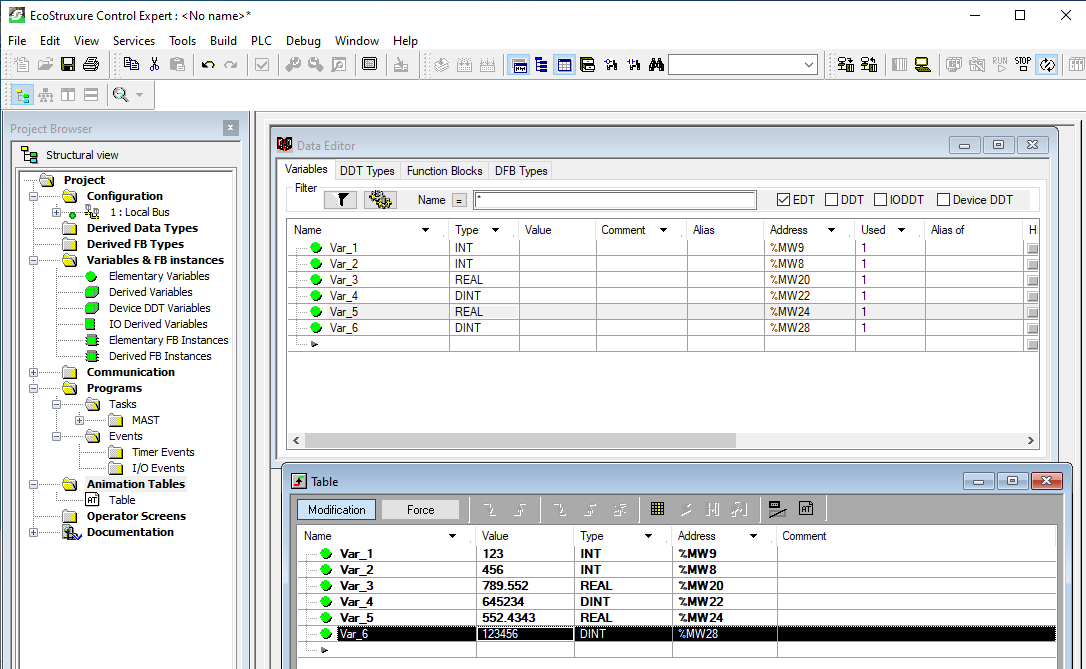Toggle the Modification button in Table
Image resolution: width=1086 pixels, height=669 pixels.
click(337, 510)
